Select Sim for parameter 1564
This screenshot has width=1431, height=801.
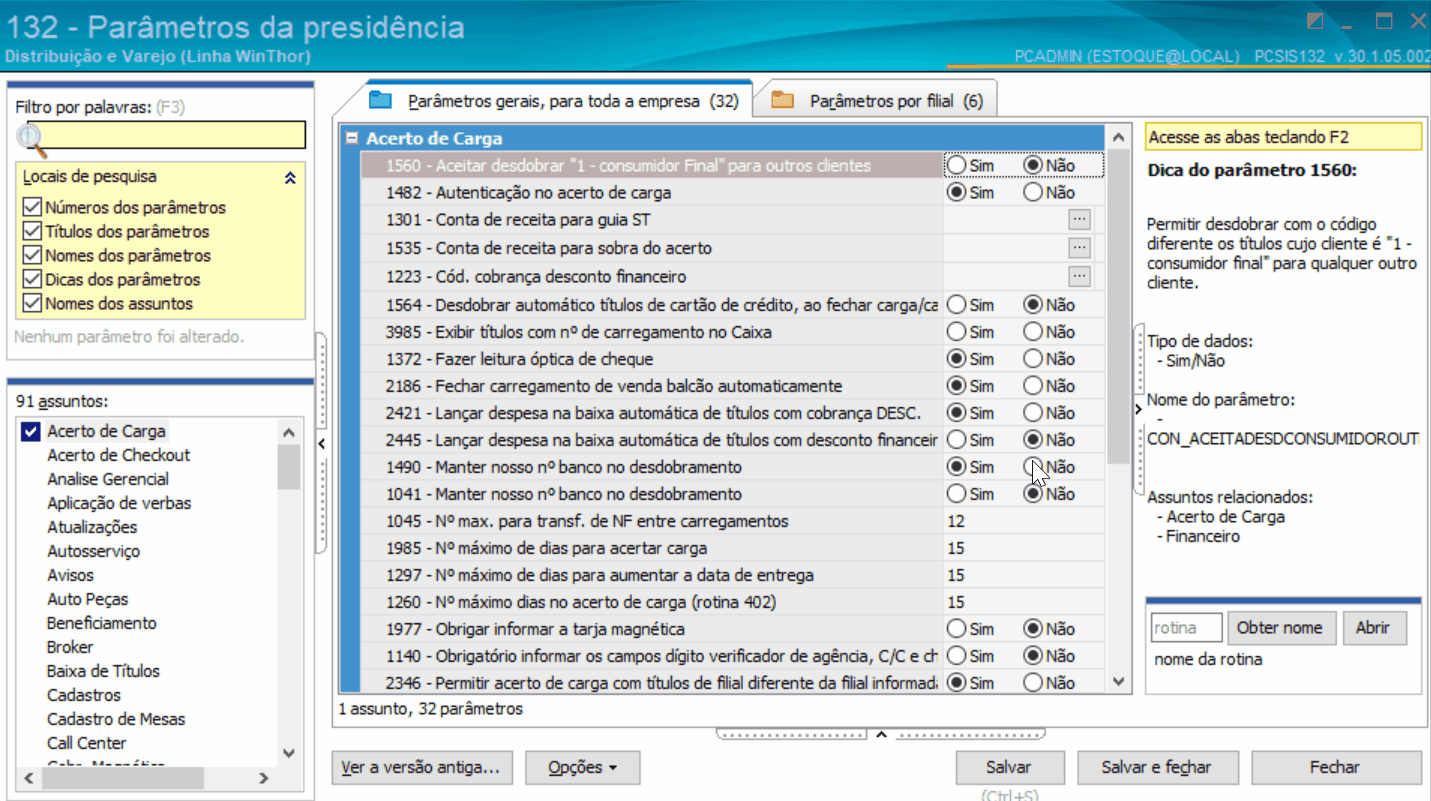pos(957,304)
